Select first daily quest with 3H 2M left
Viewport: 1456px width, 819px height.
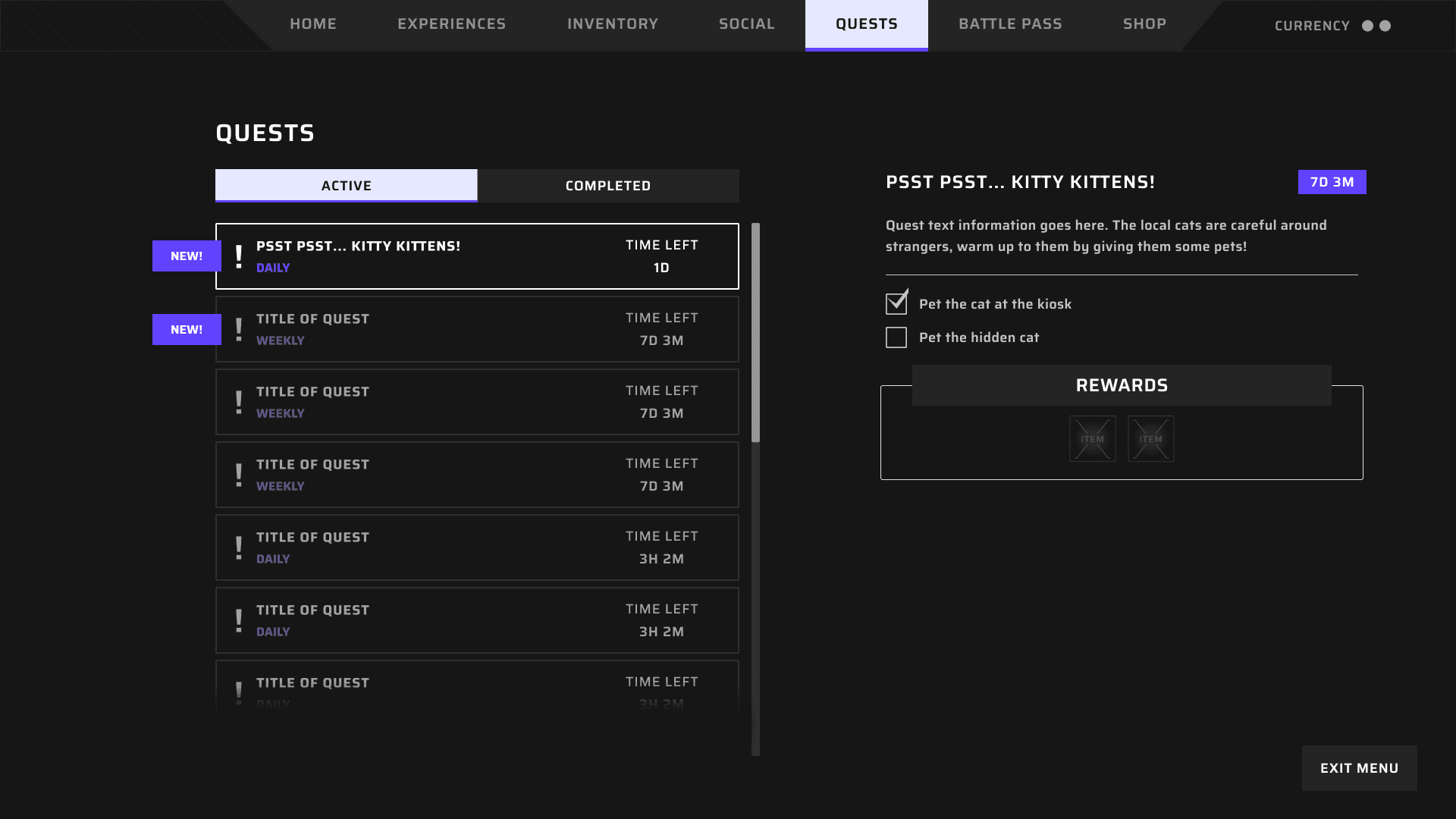(x=476, y=548)
